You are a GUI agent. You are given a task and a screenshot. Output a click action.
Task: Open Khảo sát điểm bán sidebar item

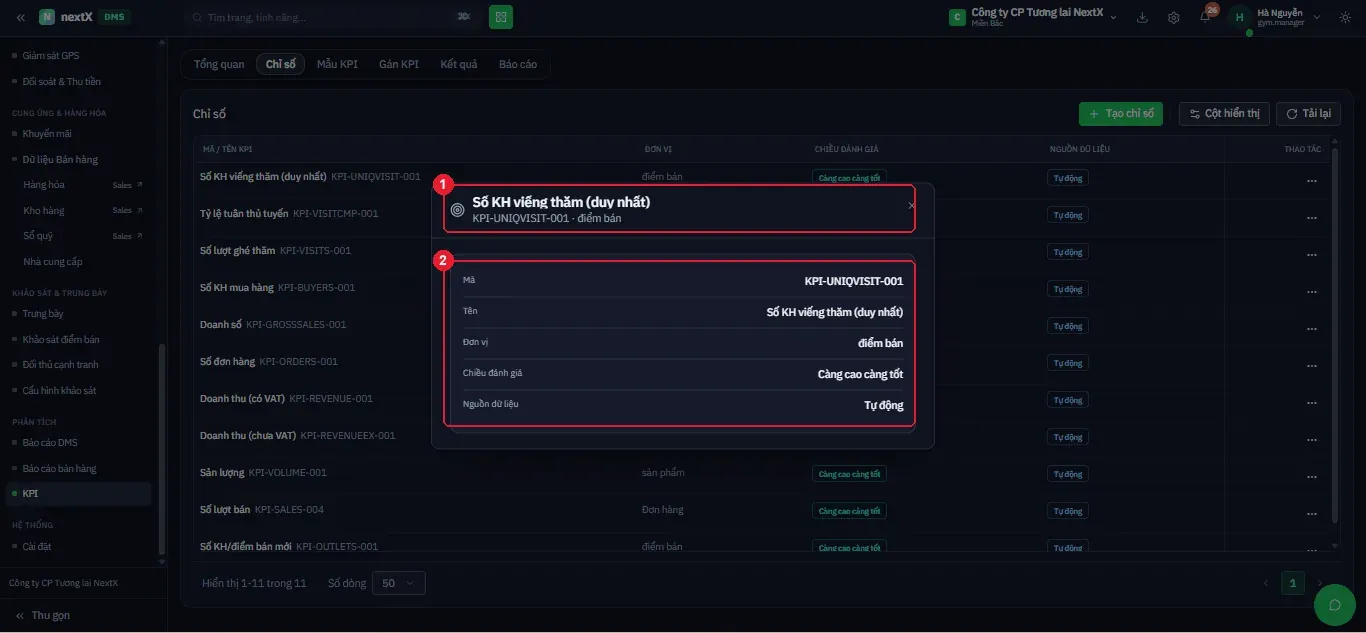click(61, 339)
